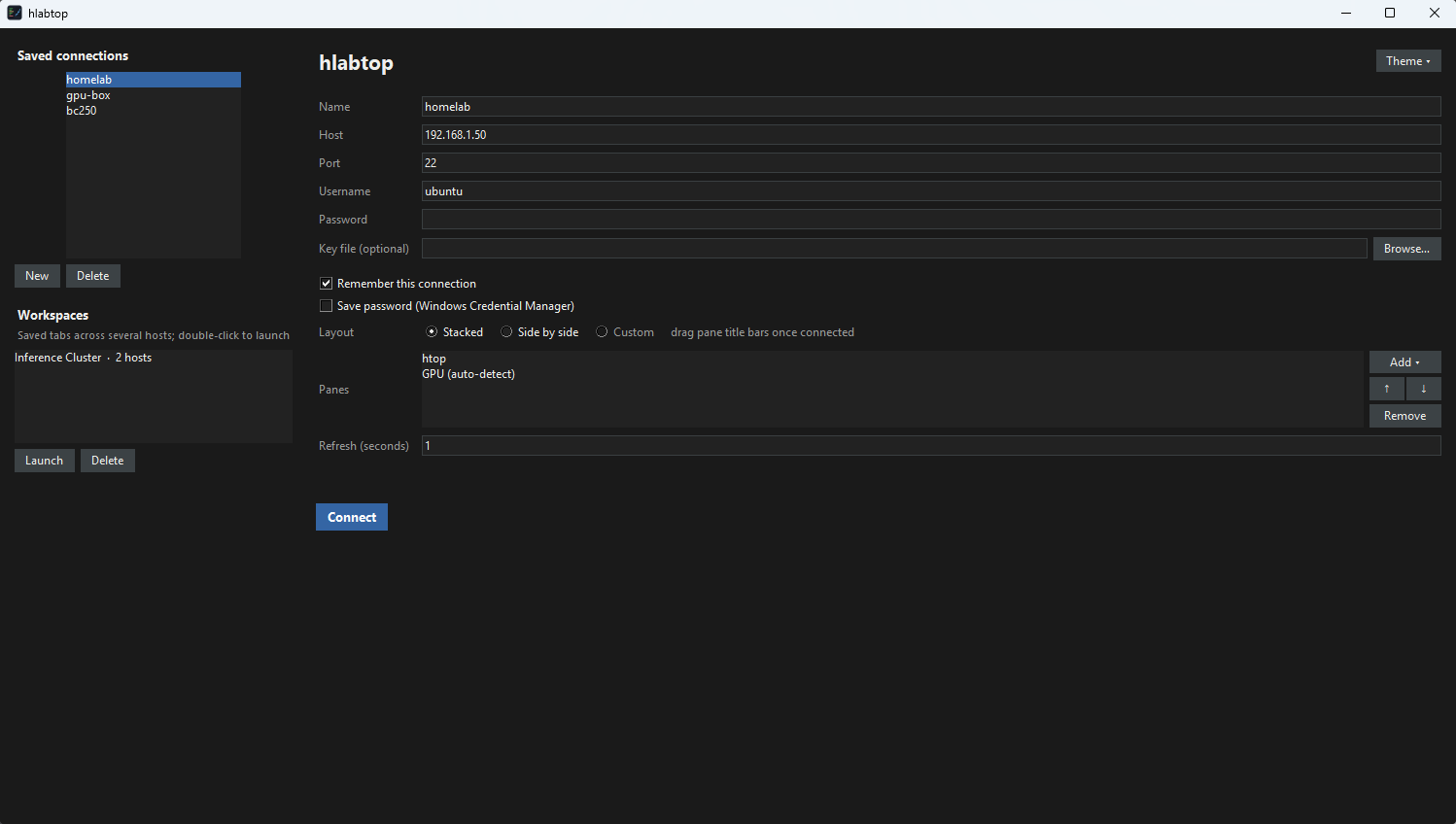
Task: Focus the Username field
Action: [x=931, y=191]
